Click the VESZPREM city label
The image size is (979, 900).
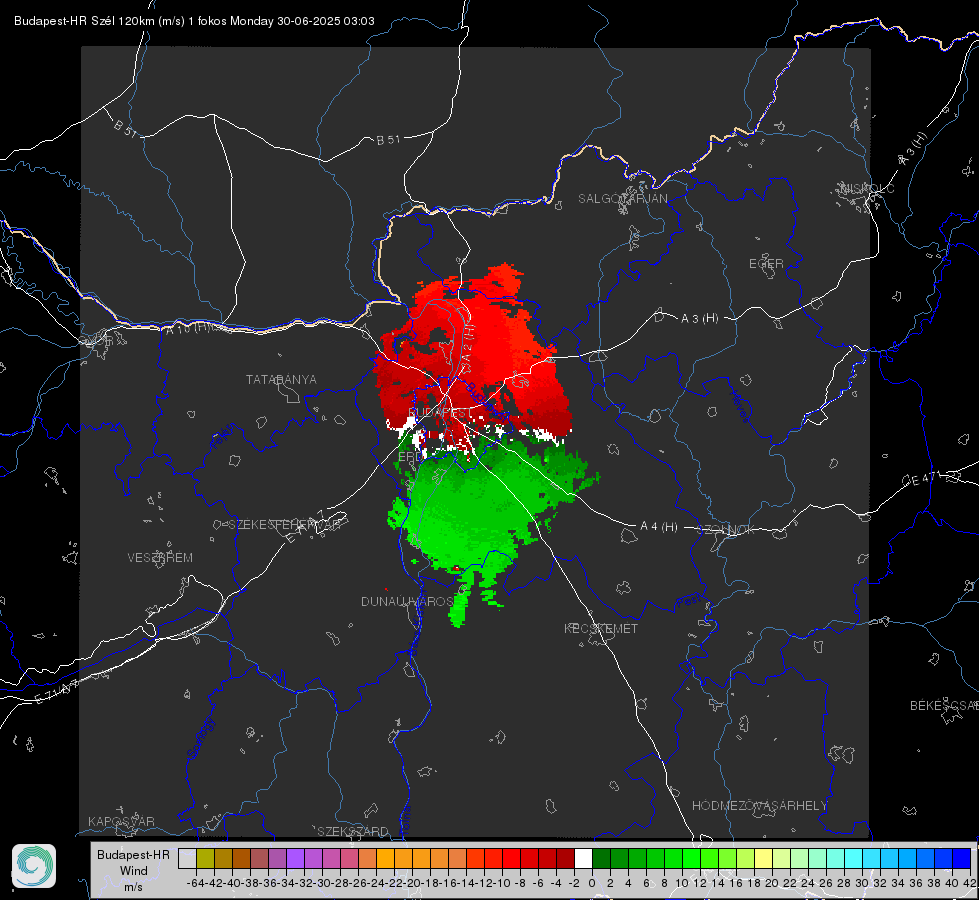tap(160, 558)
